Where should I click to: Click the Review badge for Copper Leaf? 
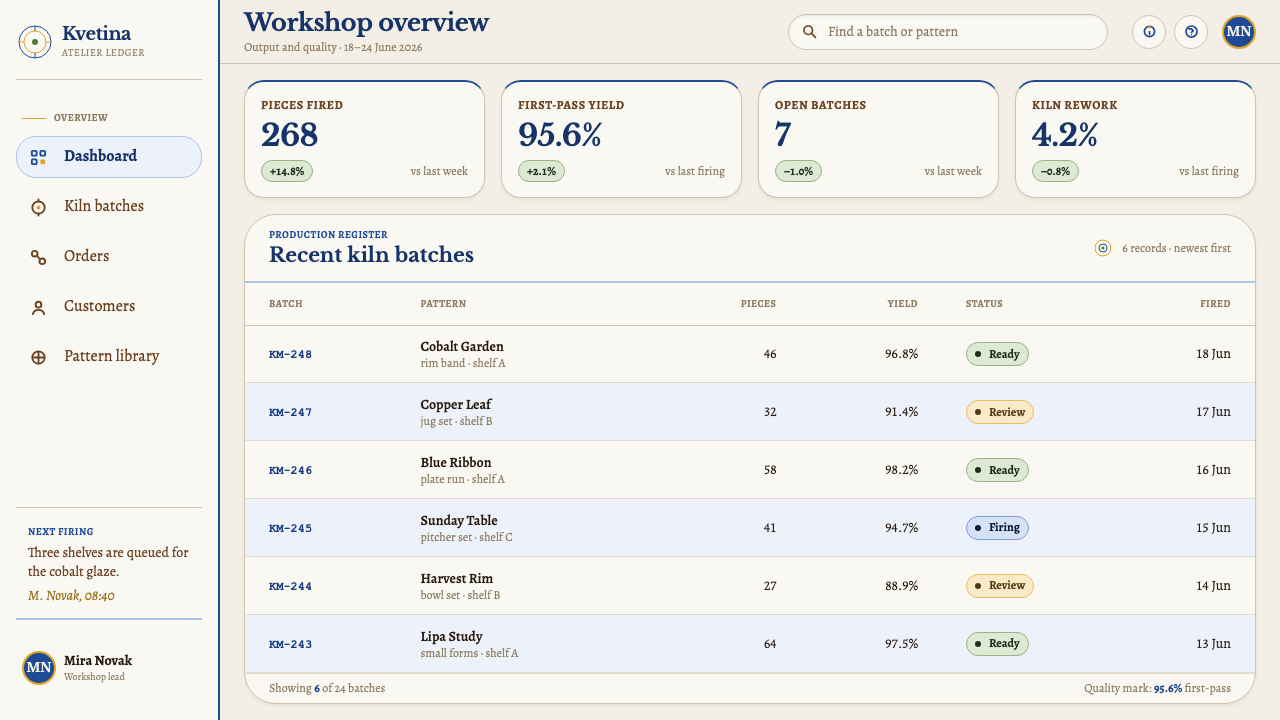pyautogui.click(x=999, y=412)
